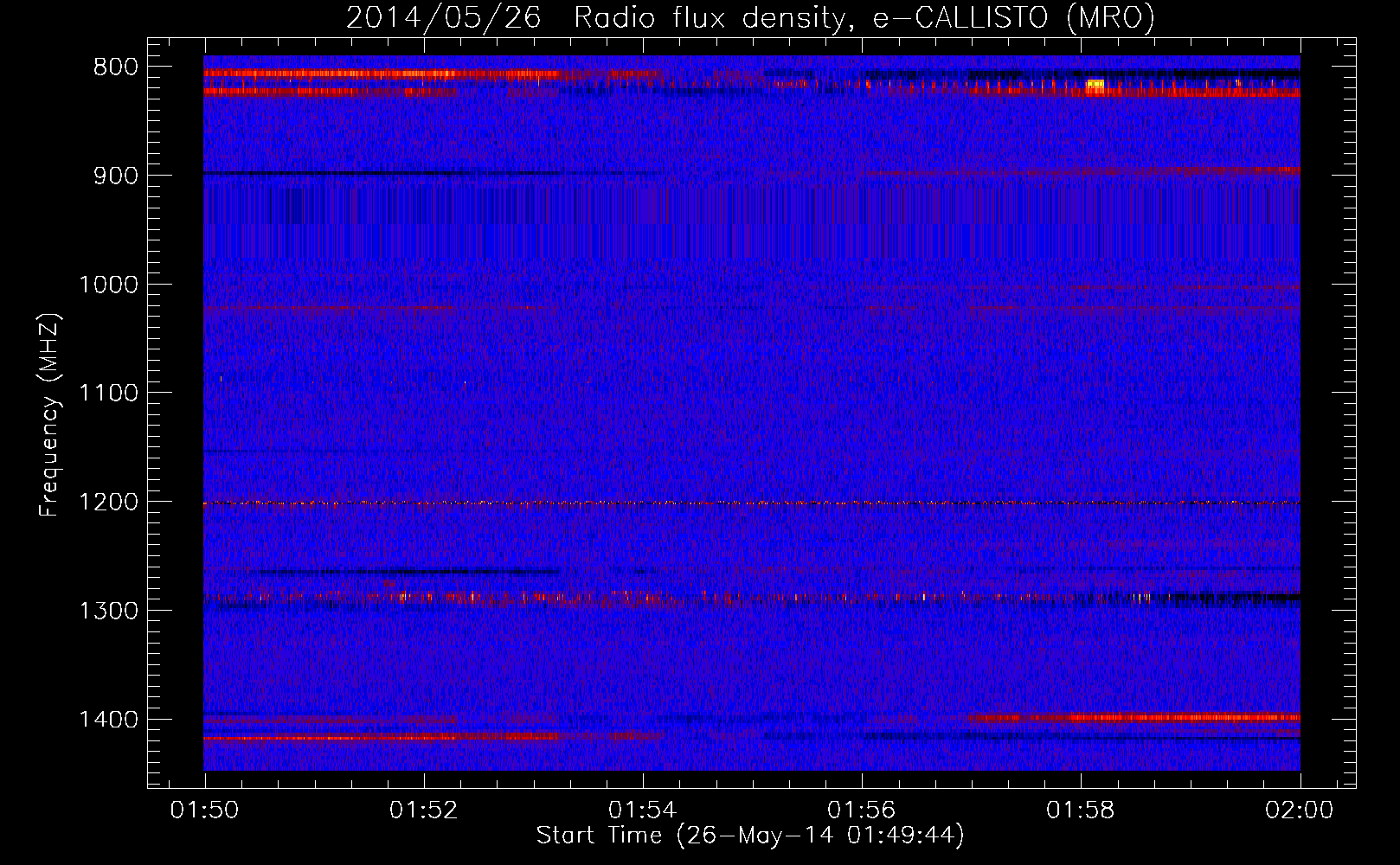Select the 'Frequency (MHZ)' axis label
1400x865 pixels.
pos(49,415)
